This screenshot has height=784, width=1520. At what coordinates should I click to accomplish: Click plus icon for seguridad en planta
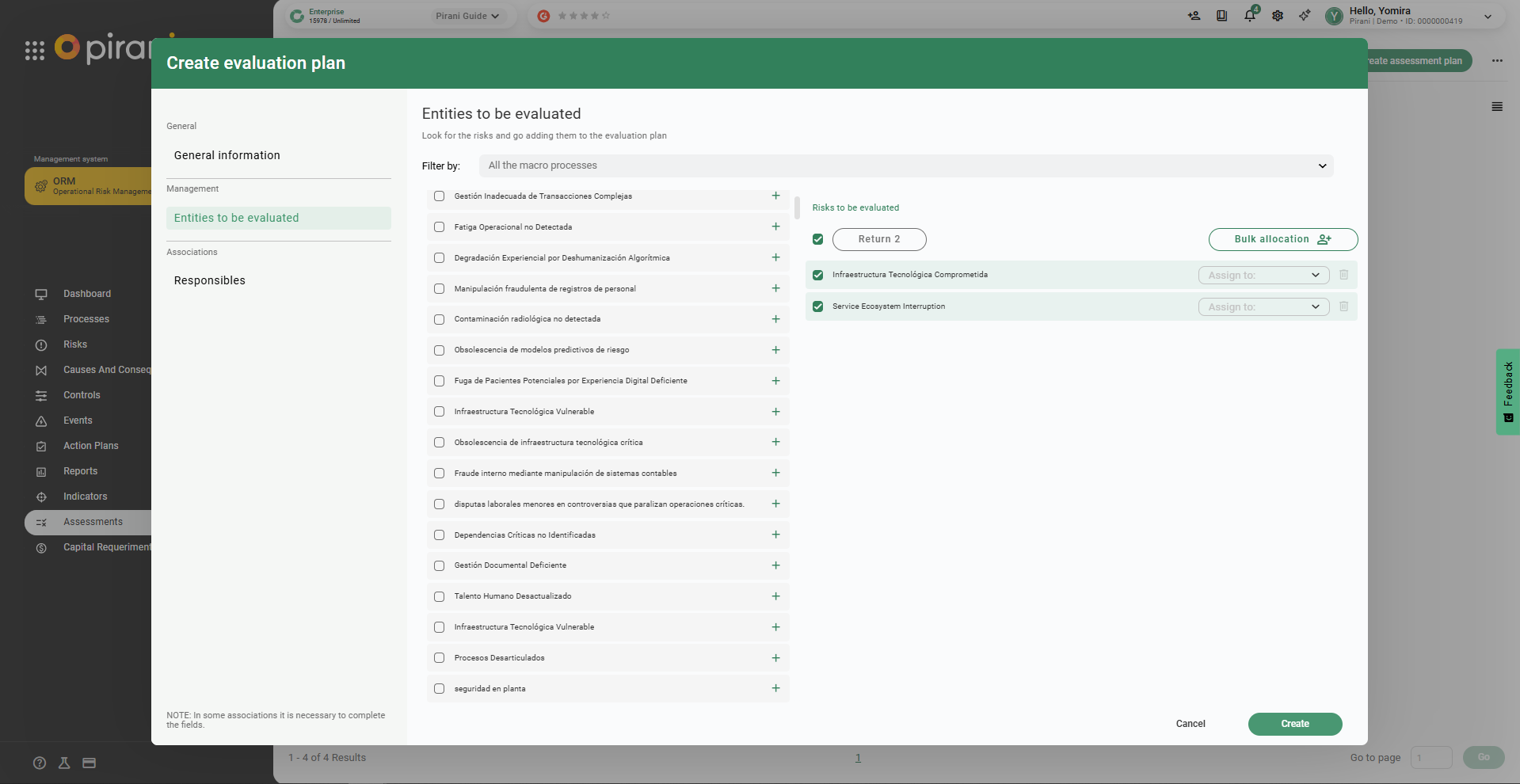[x=775, y=688]
